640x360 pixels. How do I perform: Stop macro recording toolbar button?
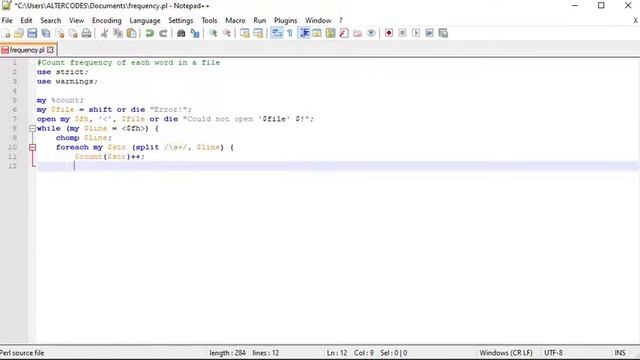(402, 33)
